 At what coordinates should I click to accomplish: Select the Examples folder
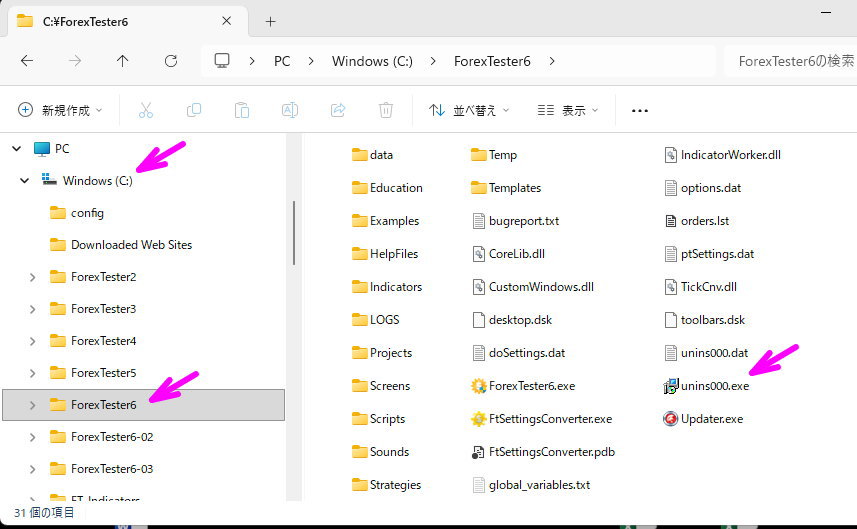385,221
